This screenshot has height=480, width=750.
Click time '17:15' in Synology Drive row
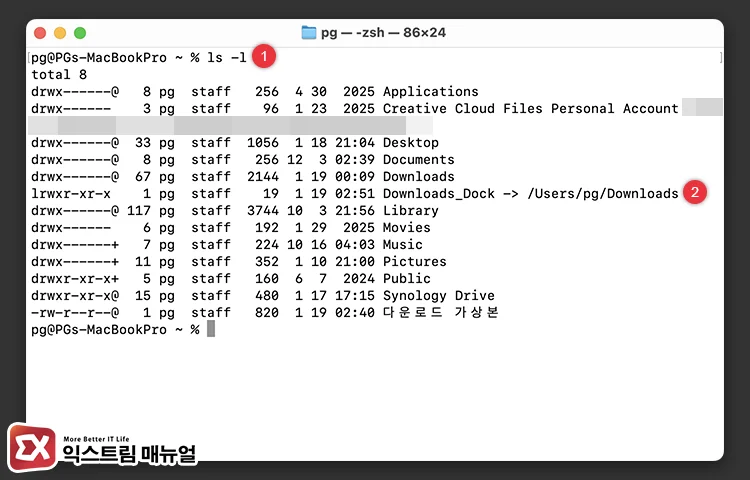[354, 295]
